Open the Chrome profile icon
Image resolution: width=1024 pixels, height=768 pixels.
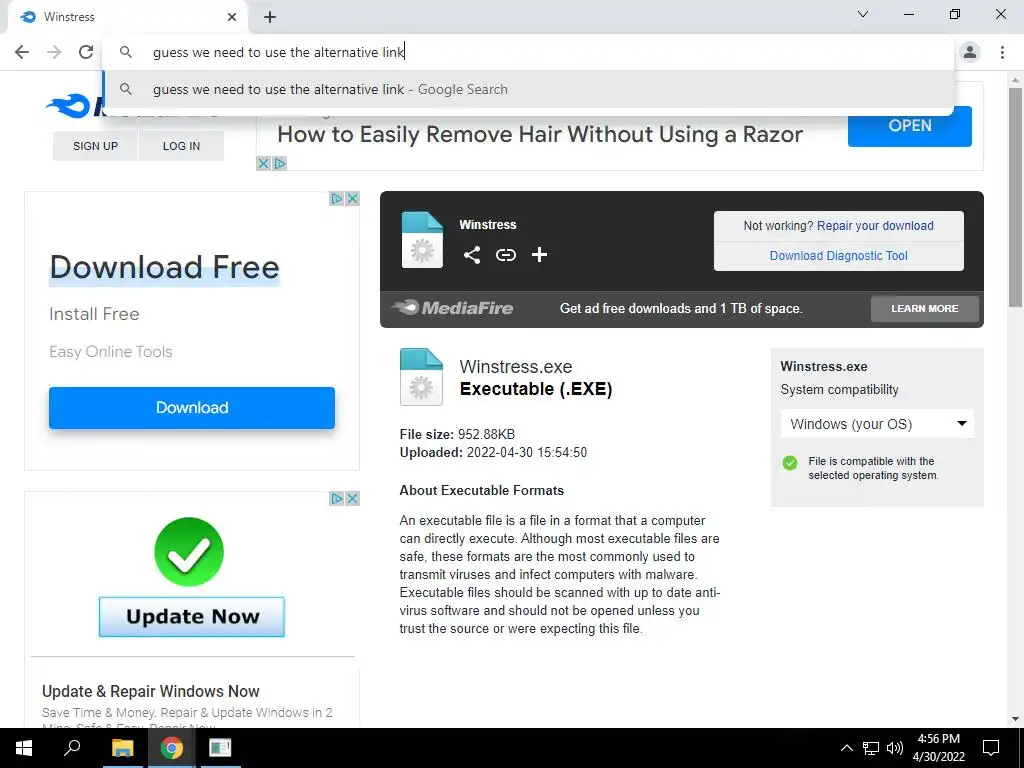click(970, 52)
